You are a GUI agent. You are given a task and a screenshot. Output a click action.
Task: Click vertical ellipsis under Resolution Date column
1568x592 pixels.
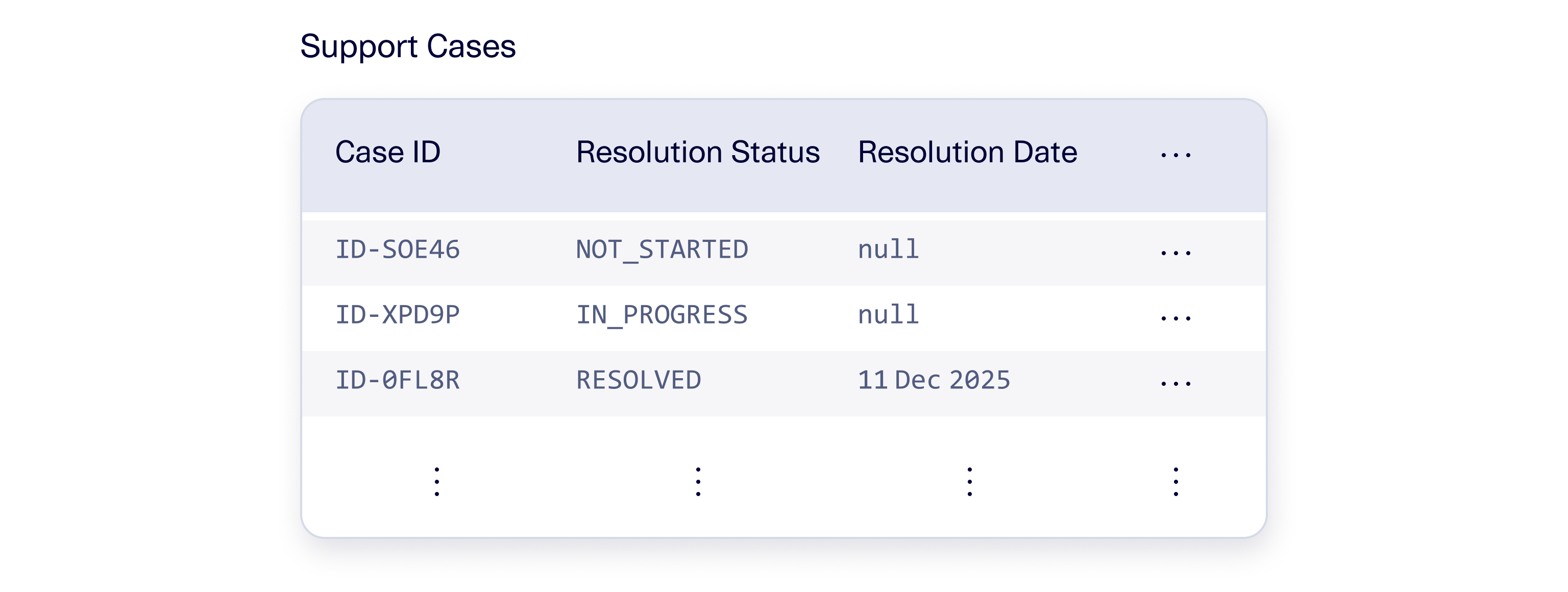(x=969, y=481)
